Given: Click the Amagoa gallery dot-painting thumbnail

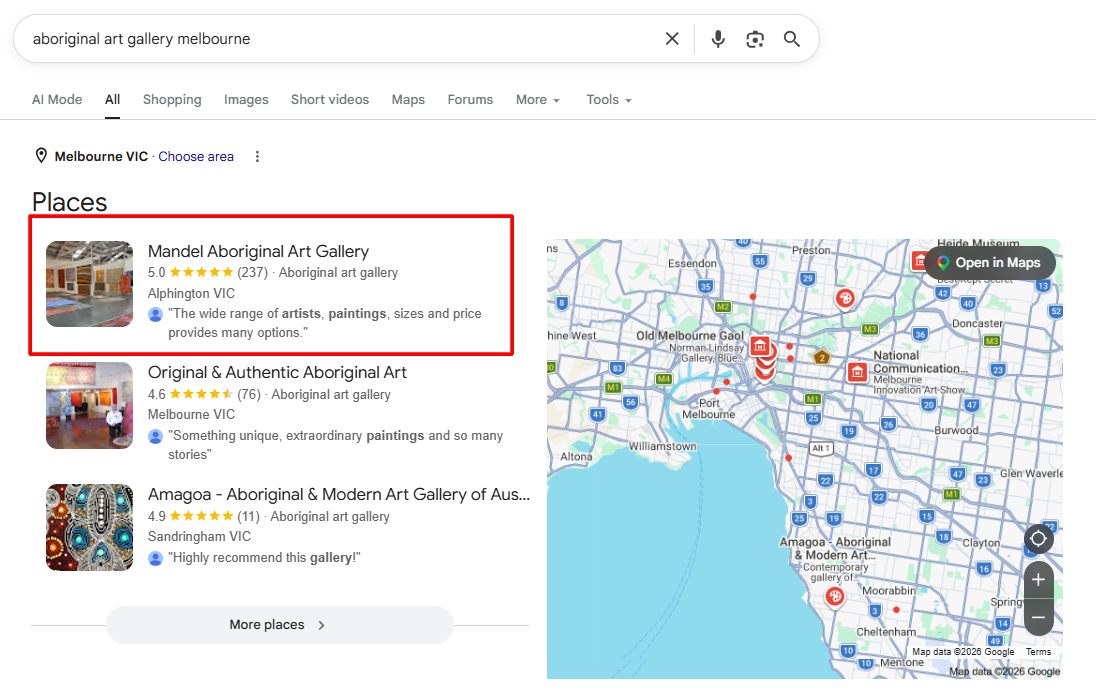Looking at the screenshot, I should [x=89, y=528].
